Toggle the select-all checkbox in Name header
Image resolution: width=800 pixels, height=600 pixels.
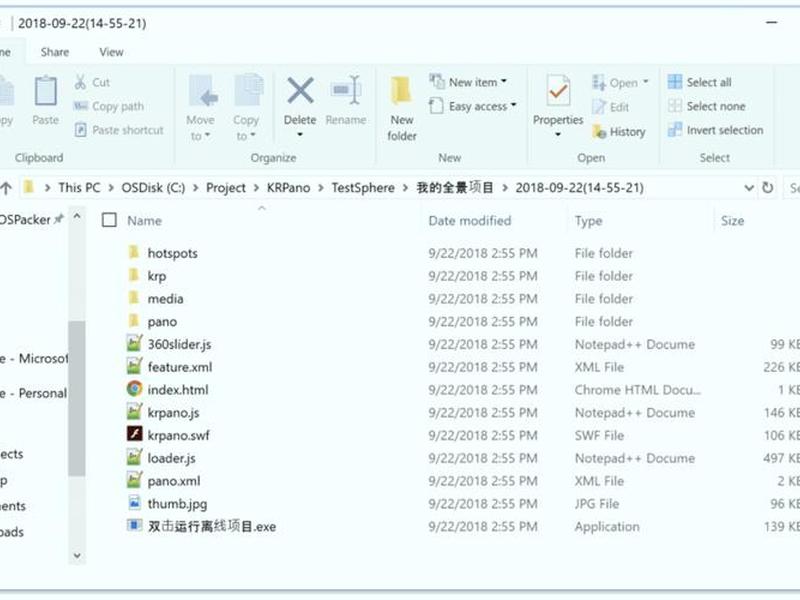point(109,220)
